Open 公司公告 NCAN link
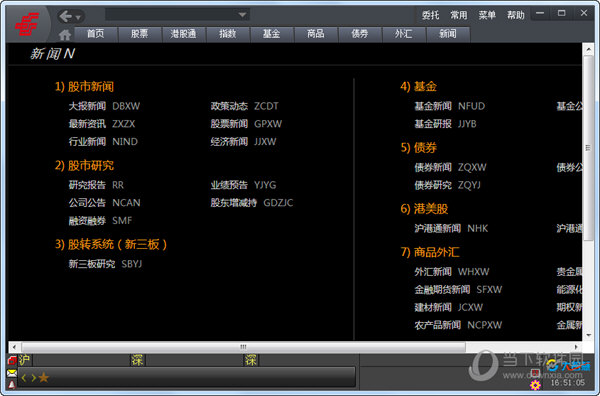 click(x=104, y=203)
